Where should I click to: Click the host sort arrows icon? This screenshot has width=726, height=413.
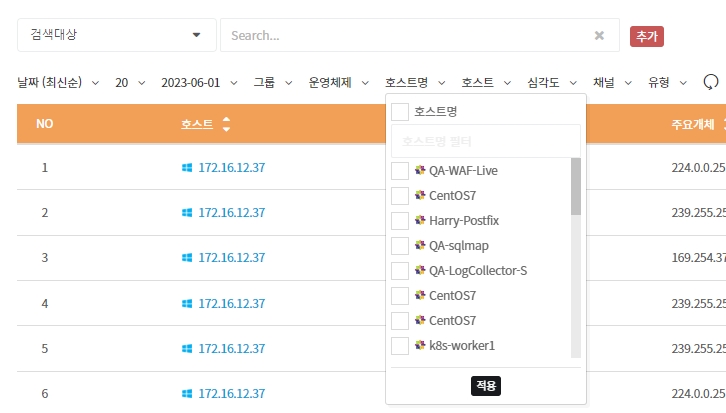tap(226, 125)
